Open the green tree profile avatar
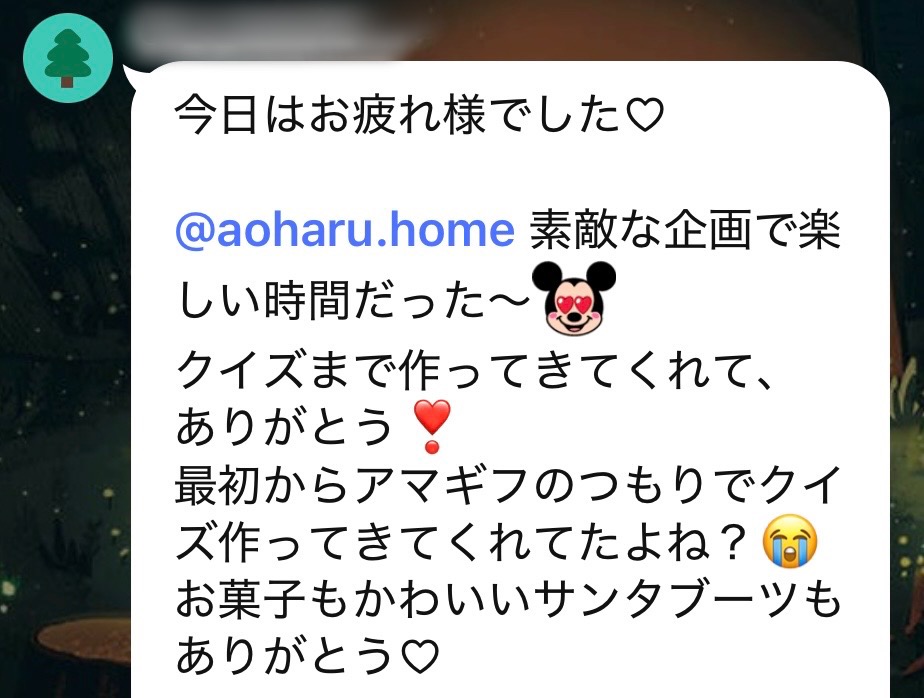The image size is (924, 698). tap(68, 58)
